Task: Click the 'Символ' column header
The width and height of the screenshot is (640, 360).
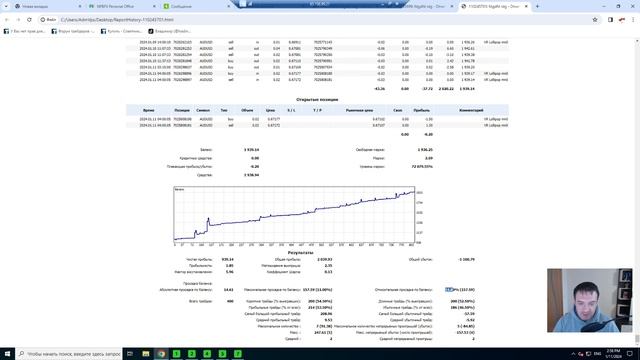Action: pyautogui.click(x=203, y=110)
